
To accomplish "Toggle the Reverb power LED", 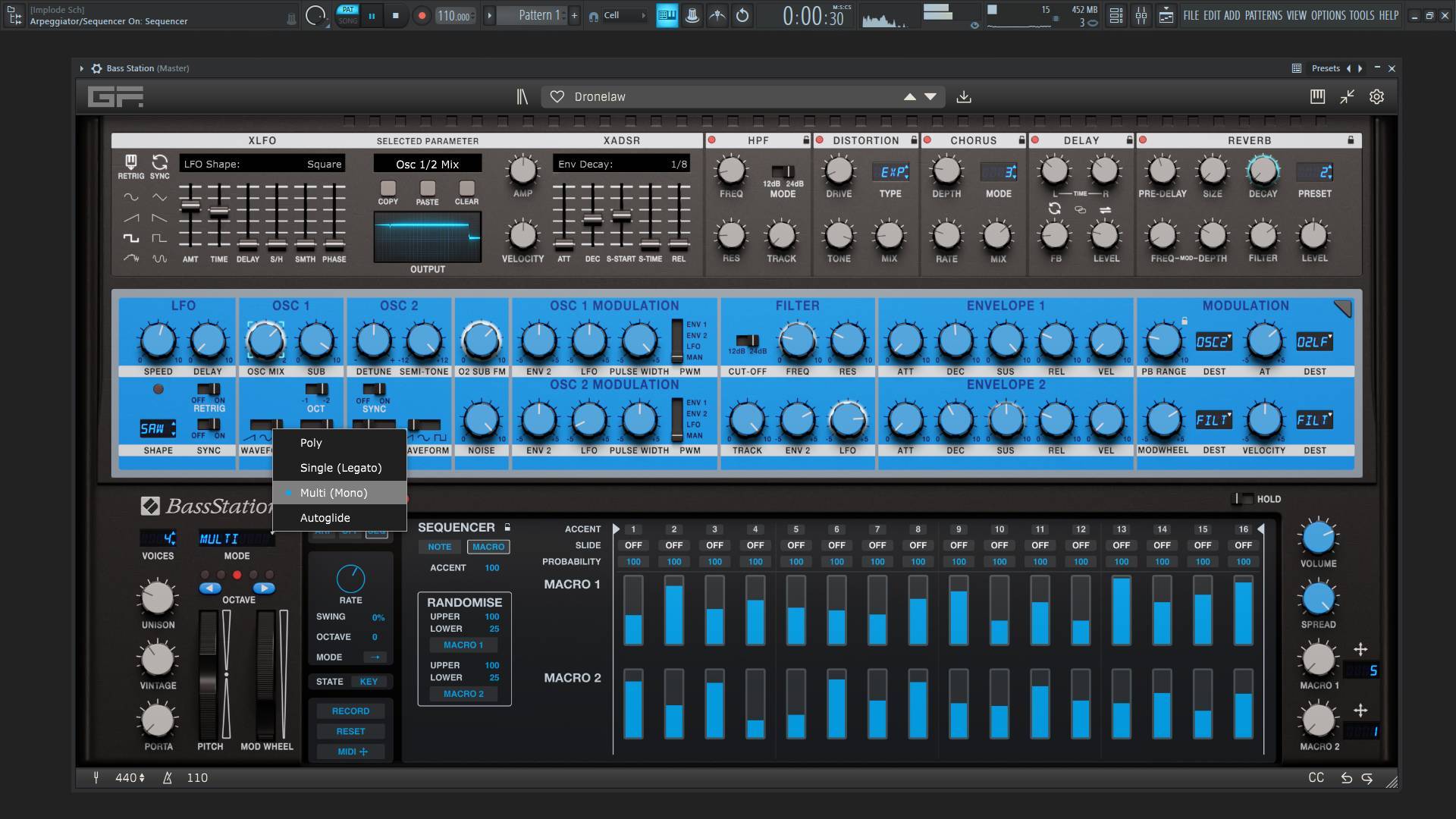I will click(x=1143, y=140).
